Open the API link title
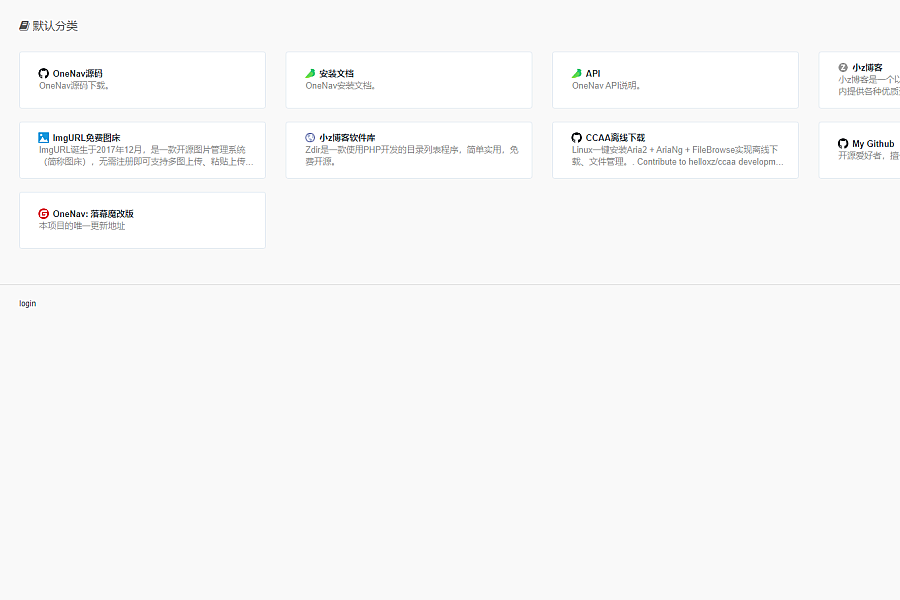 (x=593, y=73)
